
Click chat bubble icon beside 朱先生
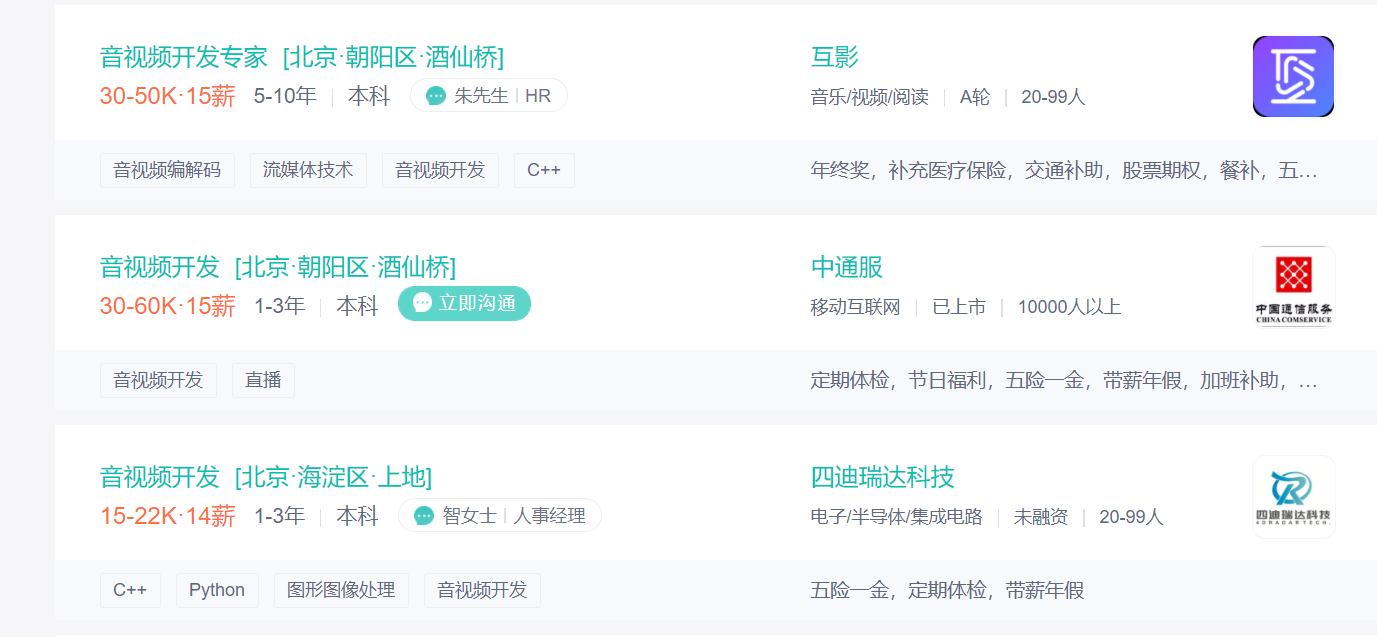(x=436, y=96)
